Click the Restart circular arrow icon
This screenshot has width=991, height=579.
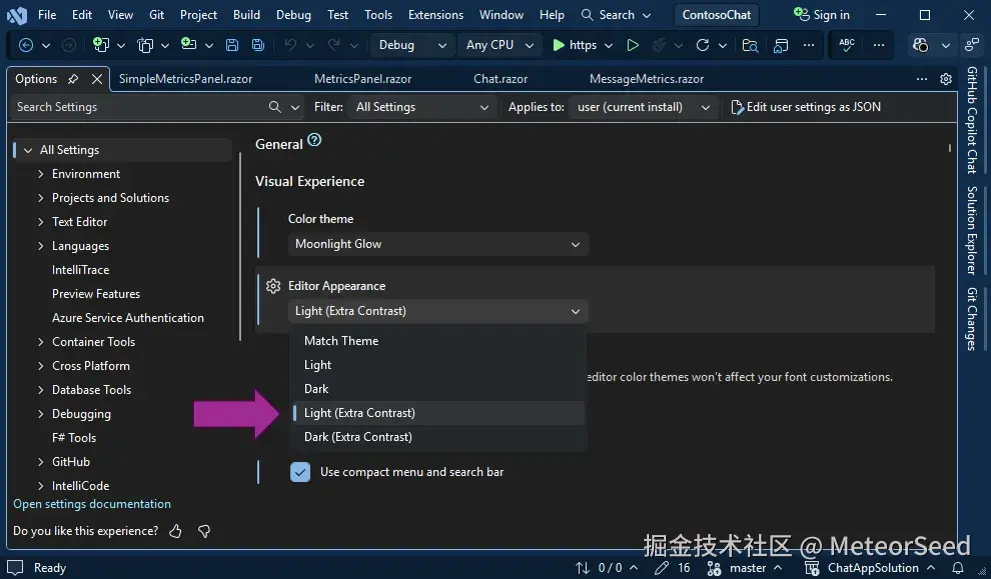702,45
